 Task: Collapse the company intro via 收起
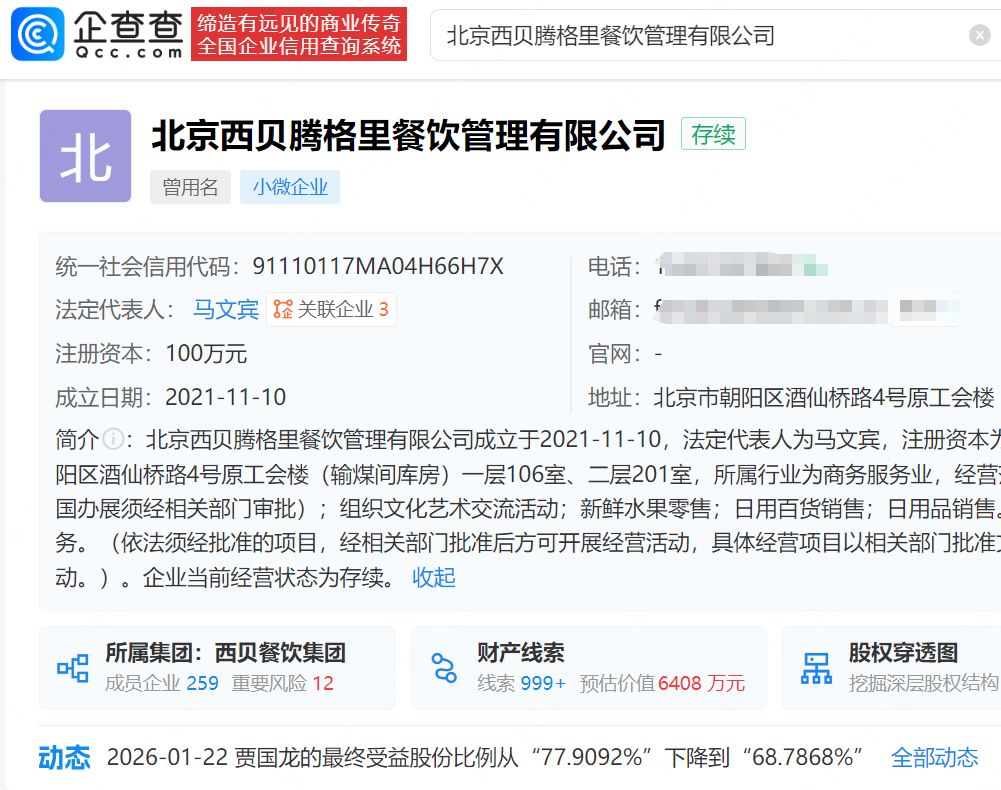434,578
